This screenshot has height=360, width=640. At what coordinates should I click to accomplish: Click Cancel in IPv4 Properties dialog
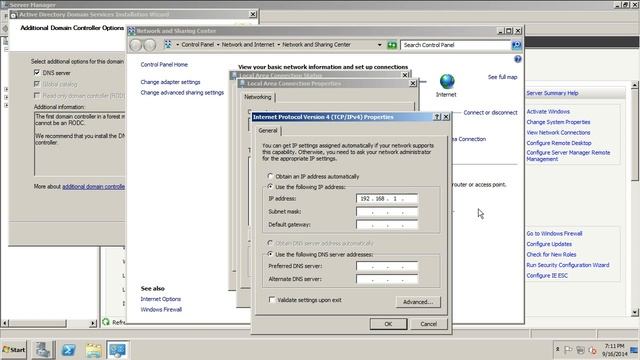(x=429, y=324)
